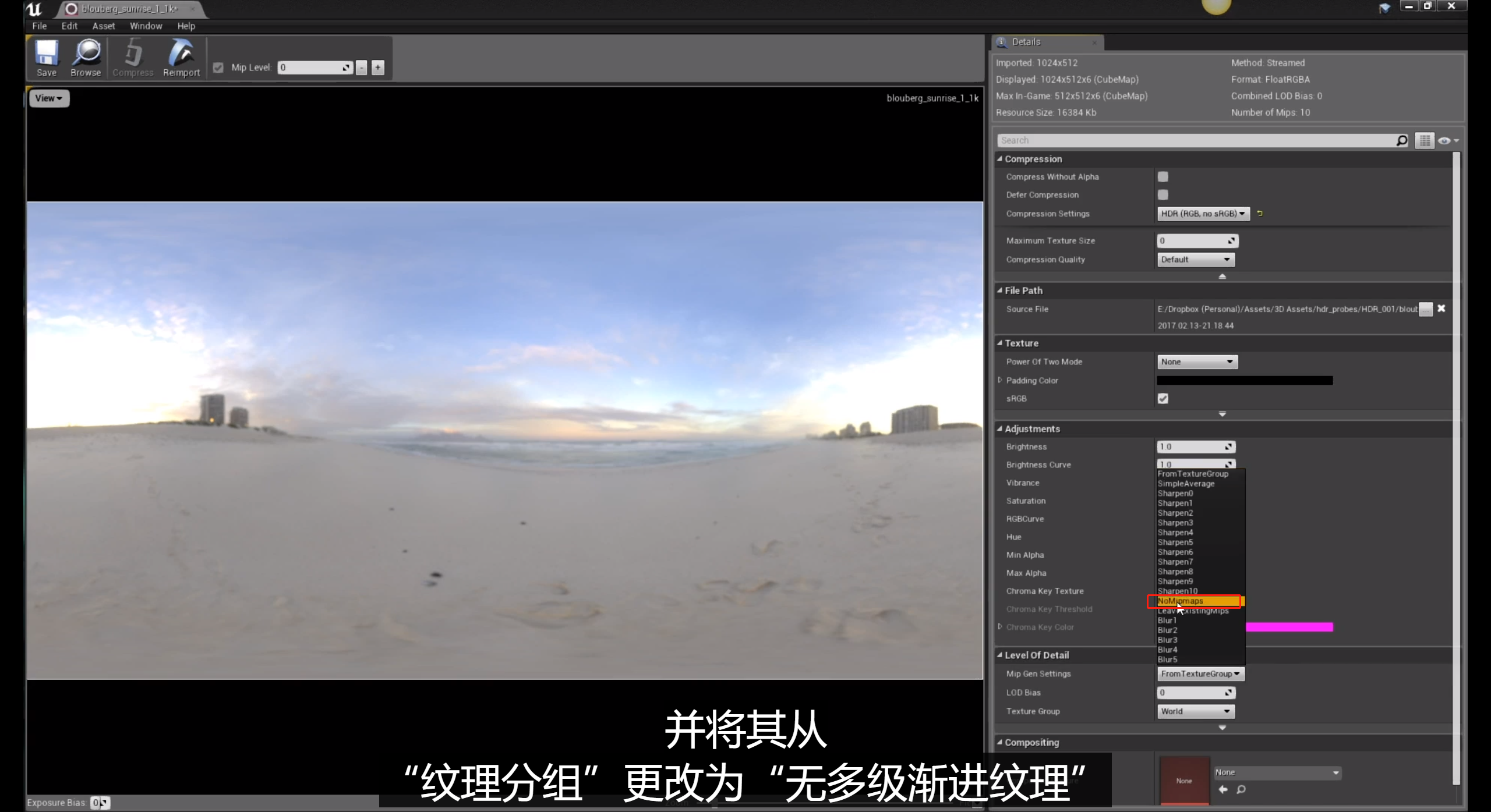Click the magnifier icon in Details search

[1401, 140]
